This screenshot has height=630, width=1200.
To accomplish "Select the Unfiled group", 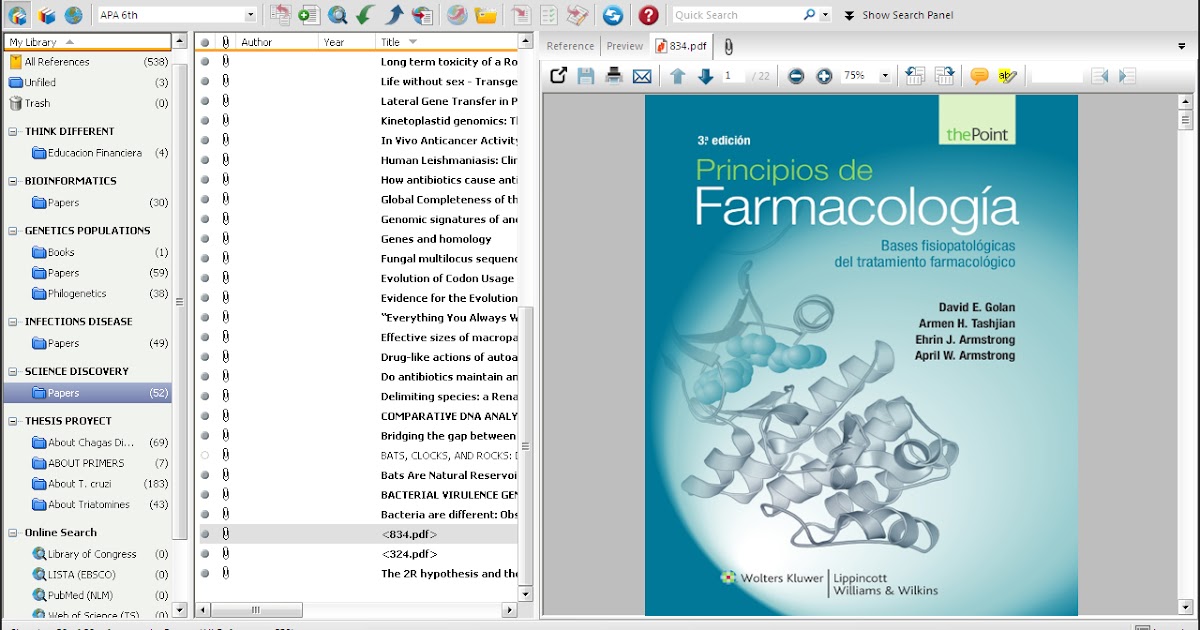I will pyautogui.click(x=88, y=83).
